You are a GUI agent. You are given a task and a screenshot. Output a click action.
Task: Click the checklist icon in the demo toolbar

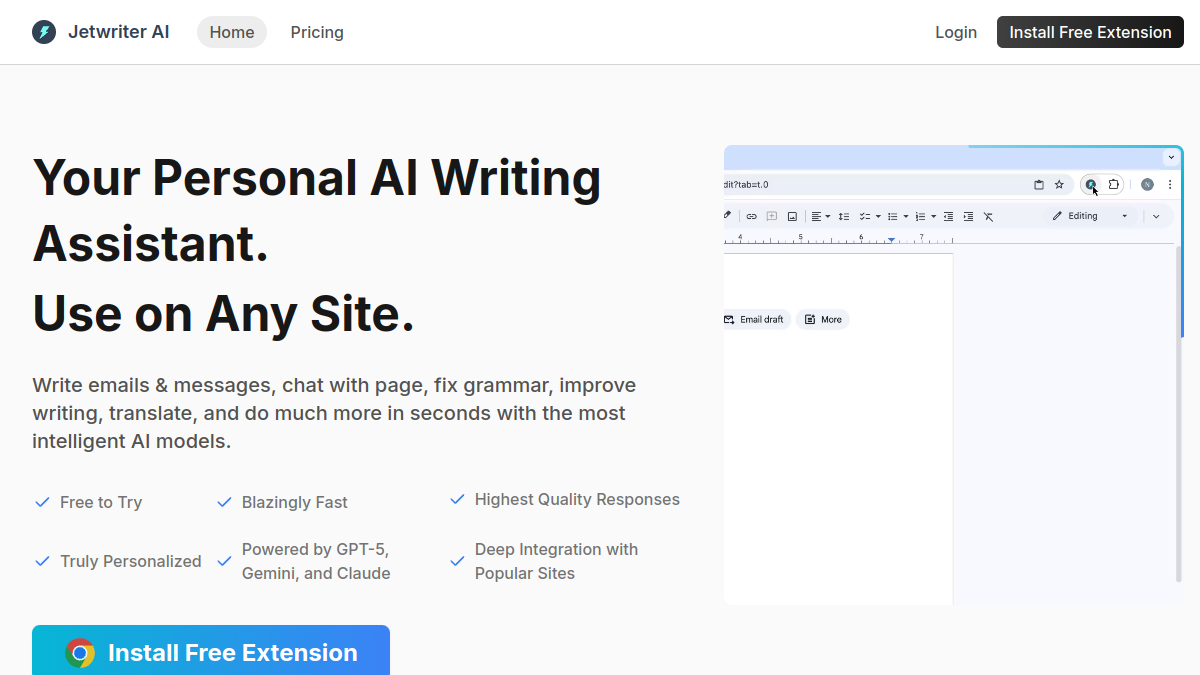click(x=865, y=216)
